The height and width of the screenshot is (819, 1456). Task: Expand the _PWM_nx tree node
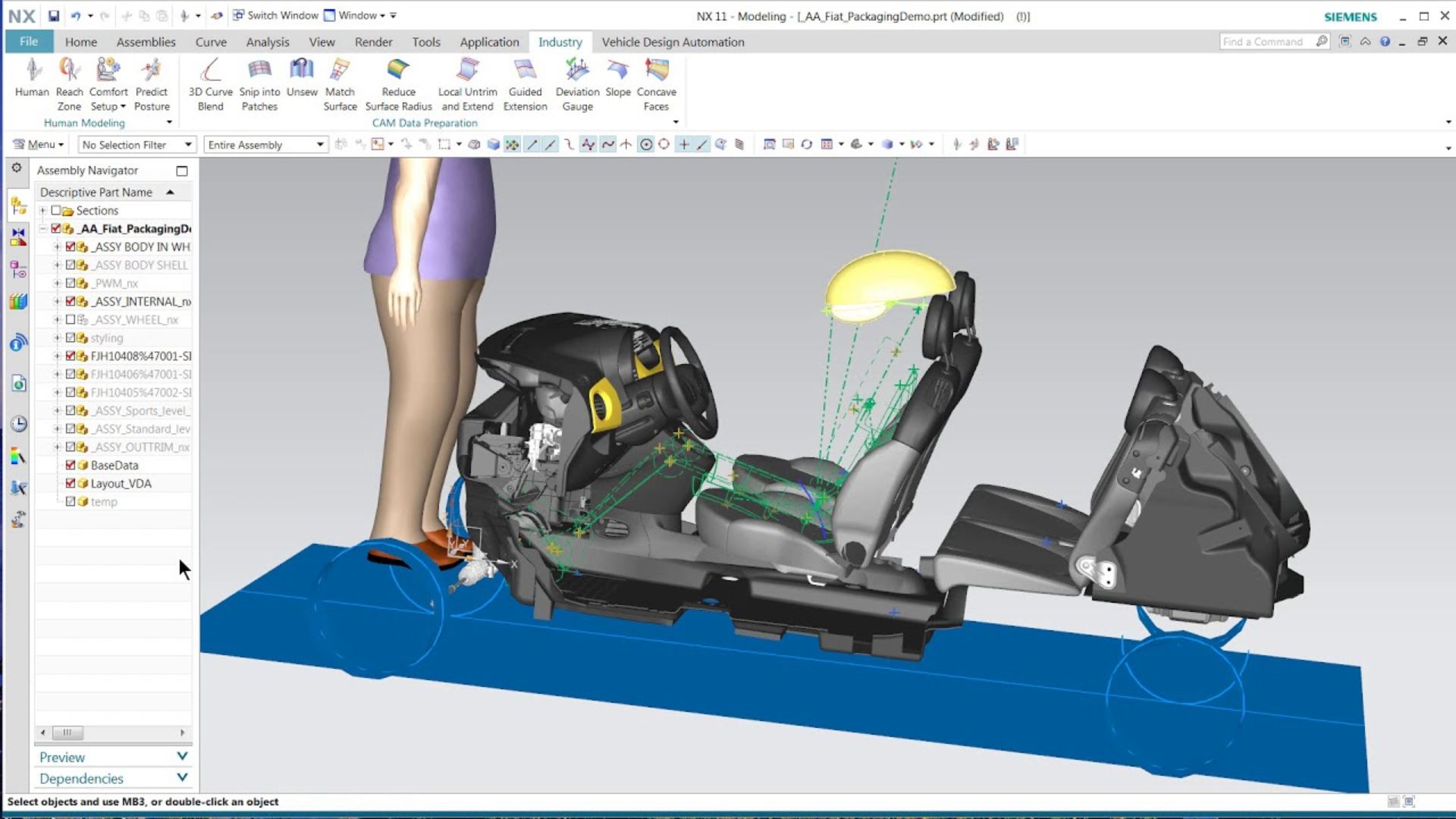tap(57, 284)
